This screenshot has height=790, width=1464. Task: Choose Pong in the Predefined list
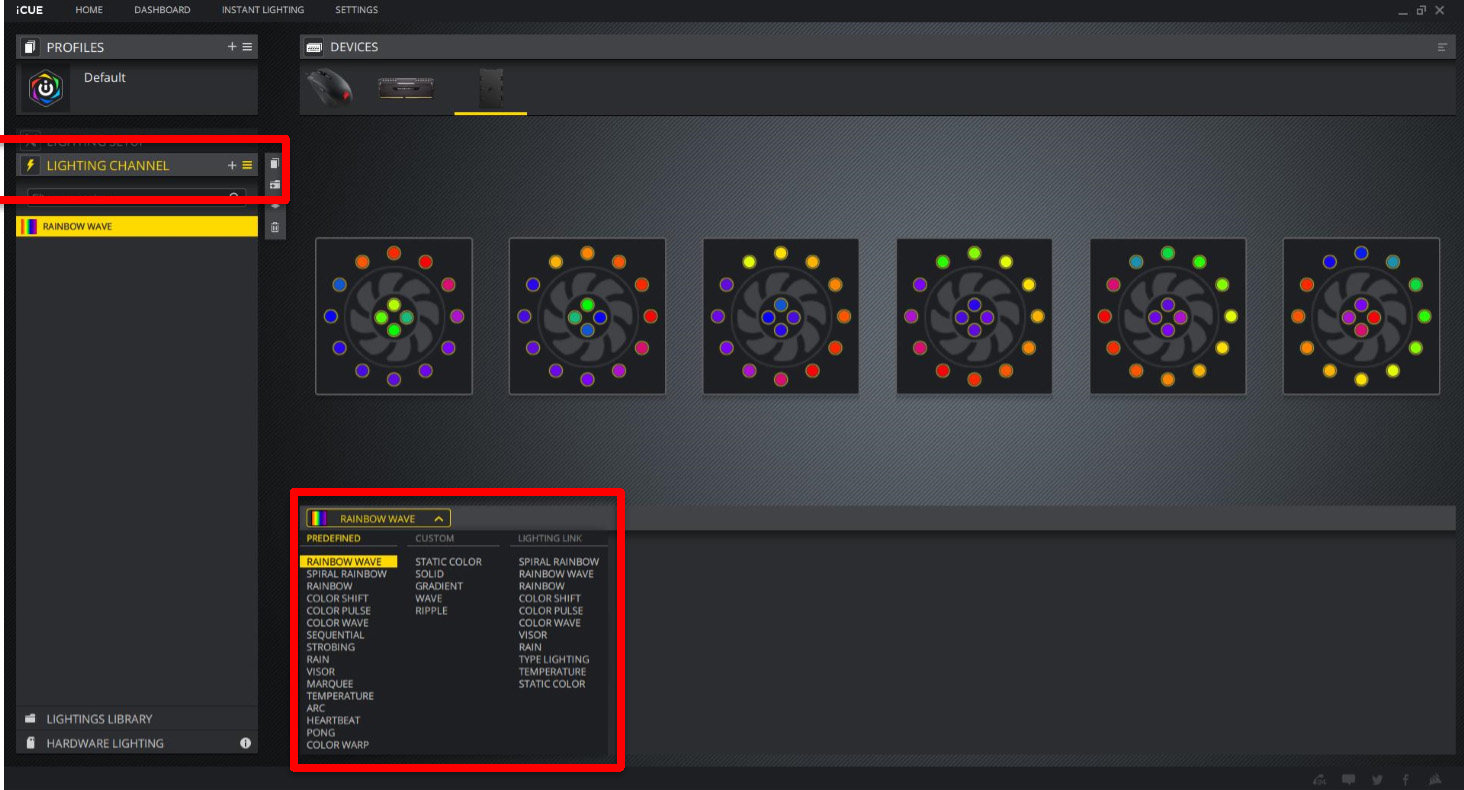[320, 733]
